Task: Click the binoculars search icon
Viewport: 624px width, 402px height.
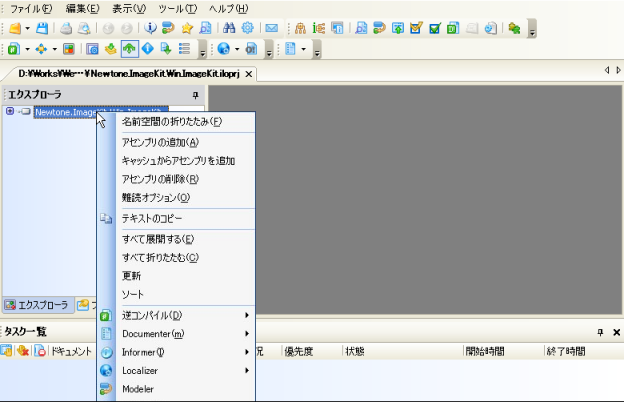Action: point(229,28)
